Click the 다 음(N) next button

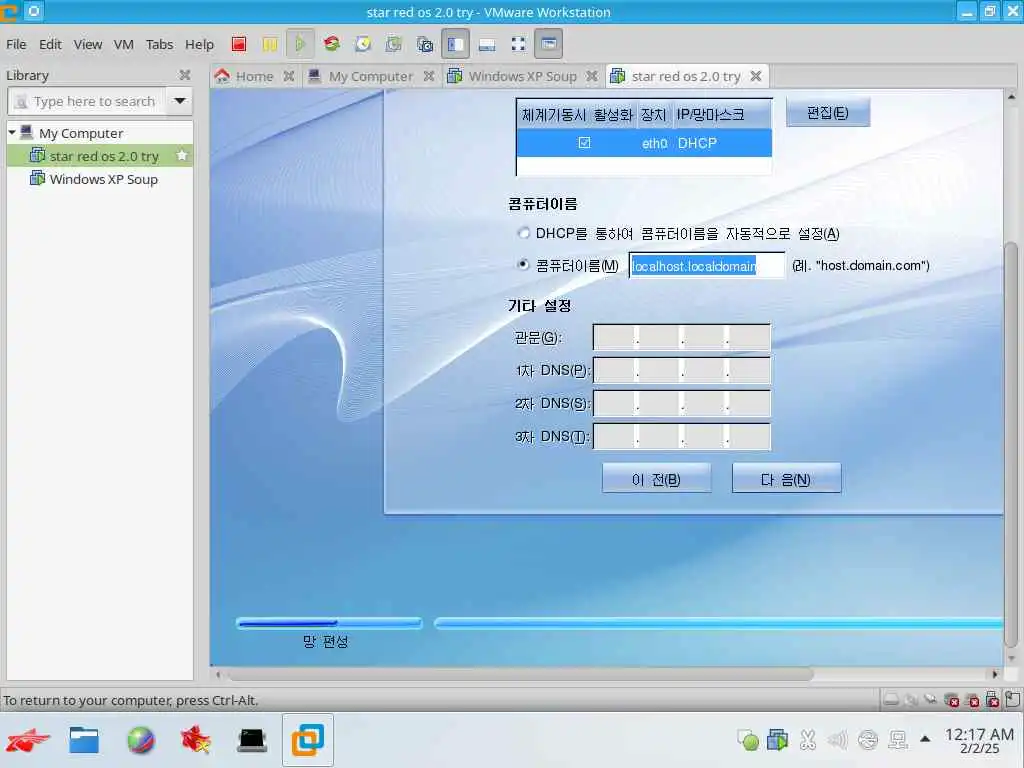click(786, 479)
